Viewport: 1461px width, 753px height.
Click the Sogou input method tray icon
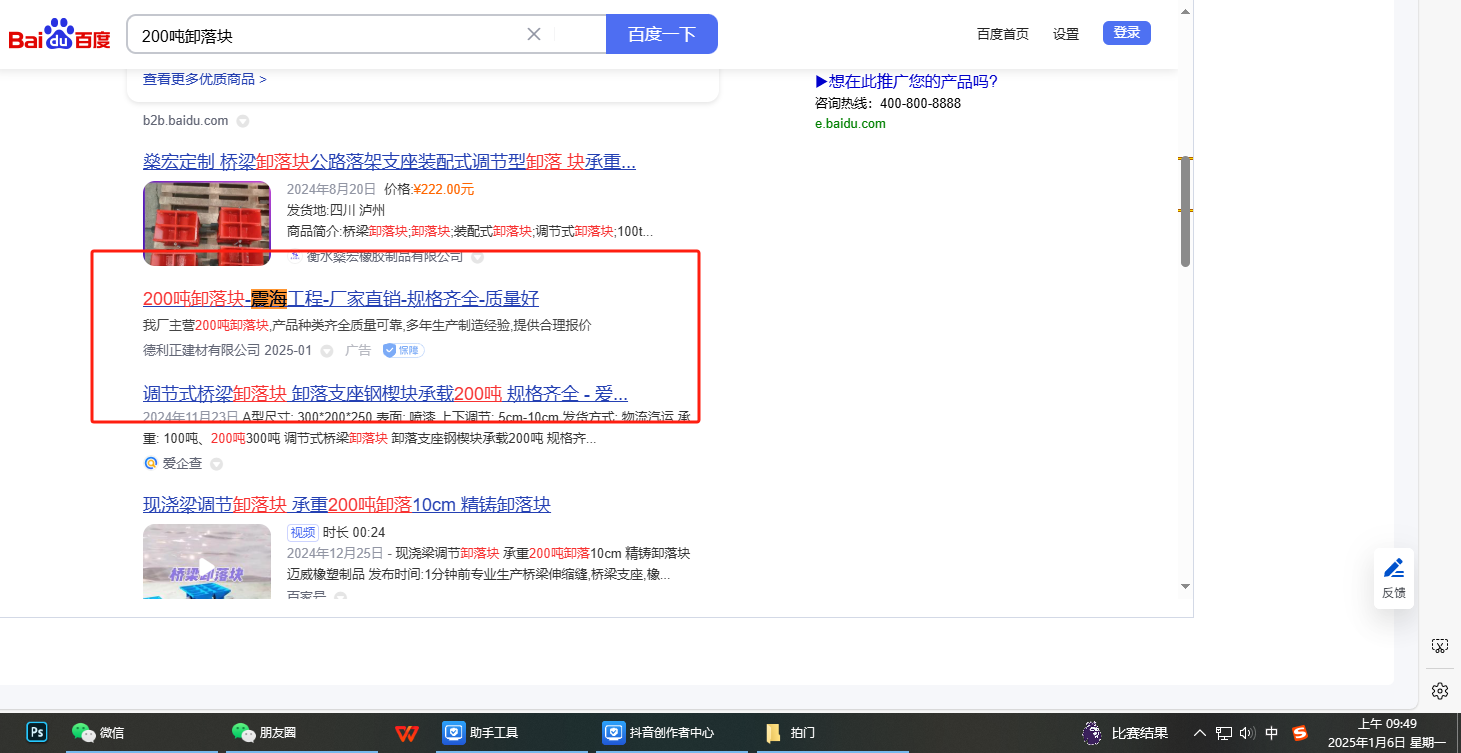click(1299, 733)
